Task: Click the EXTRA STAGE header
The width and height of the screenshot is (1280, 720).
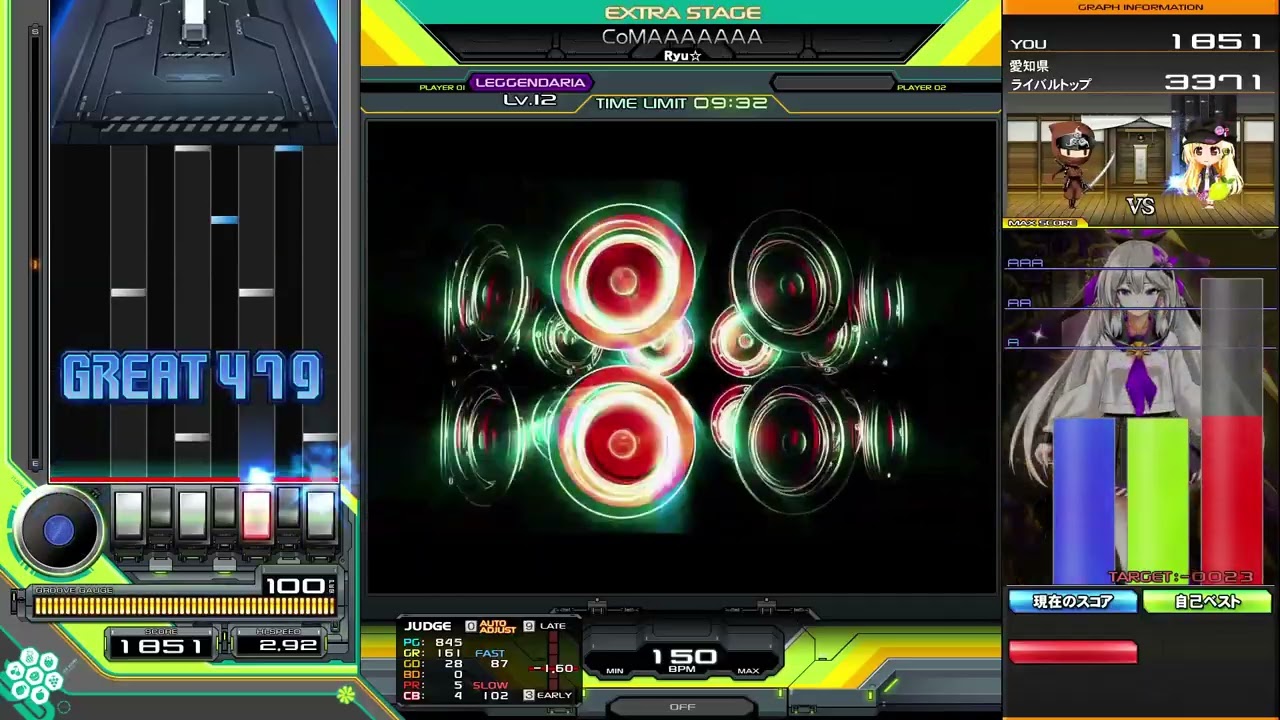Action: (683, 13)
